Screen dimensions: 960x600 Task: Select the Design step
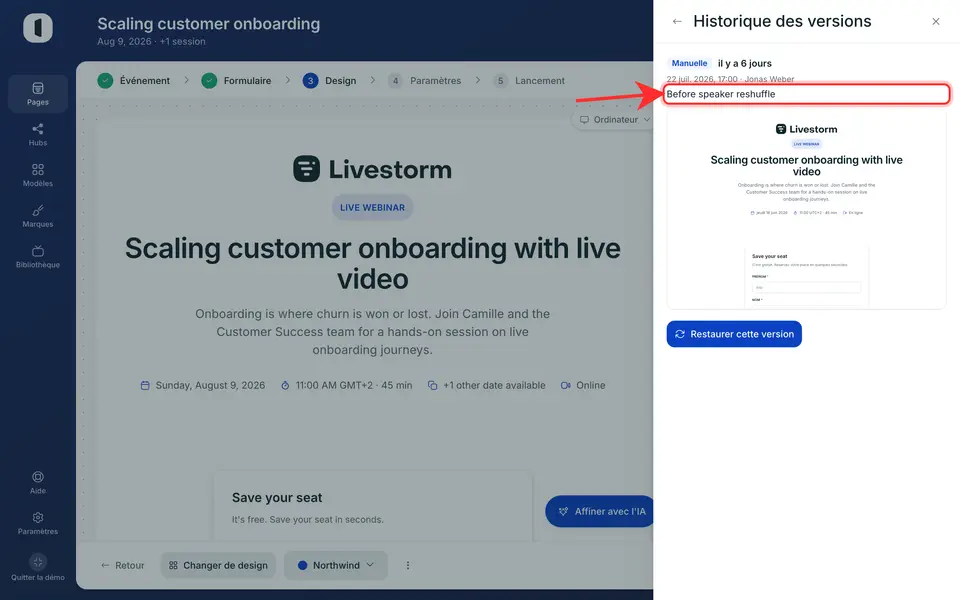coord(329,80)
